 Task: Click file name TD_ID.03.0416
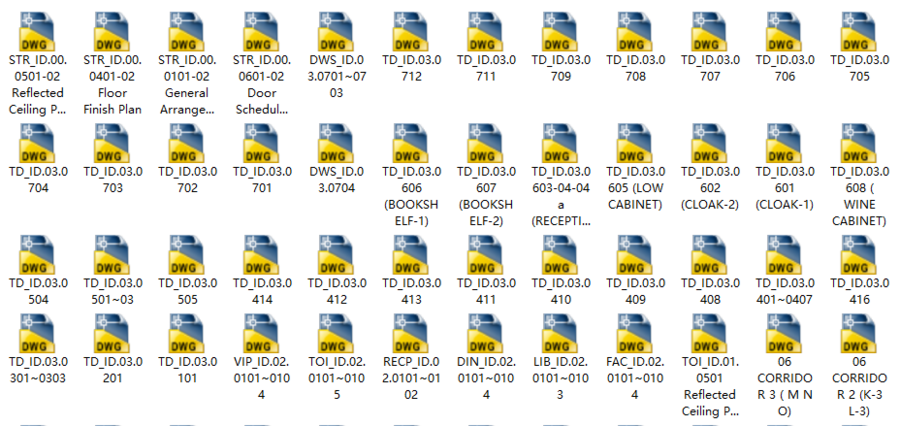[x=859, y=291]
